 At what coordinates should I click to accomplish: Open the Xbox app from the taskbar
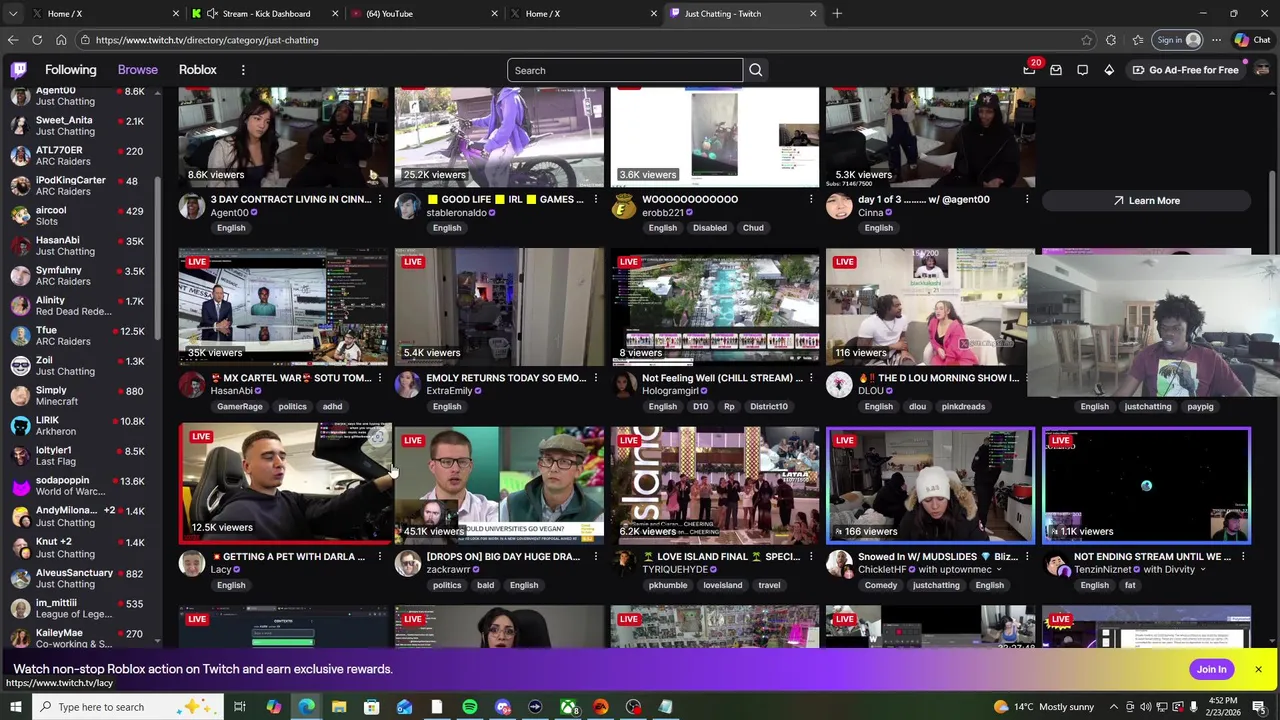(x=568, y=707)
